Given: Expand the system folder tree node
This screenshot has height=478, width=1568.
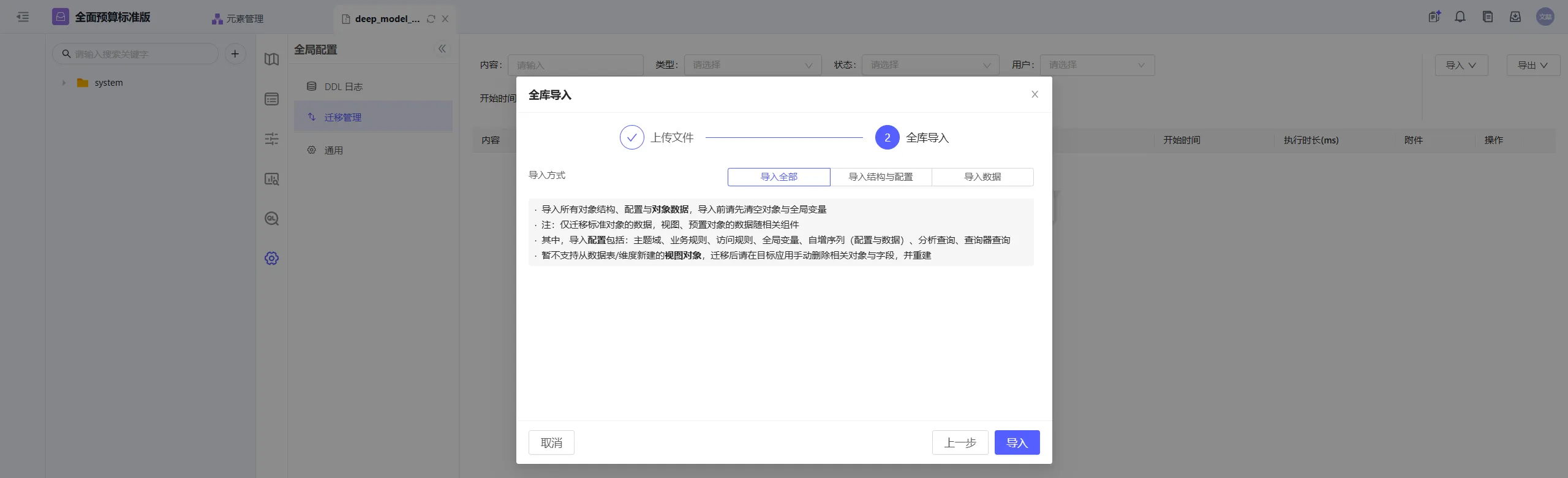Looking at the screenshot, I should (64, 83).
